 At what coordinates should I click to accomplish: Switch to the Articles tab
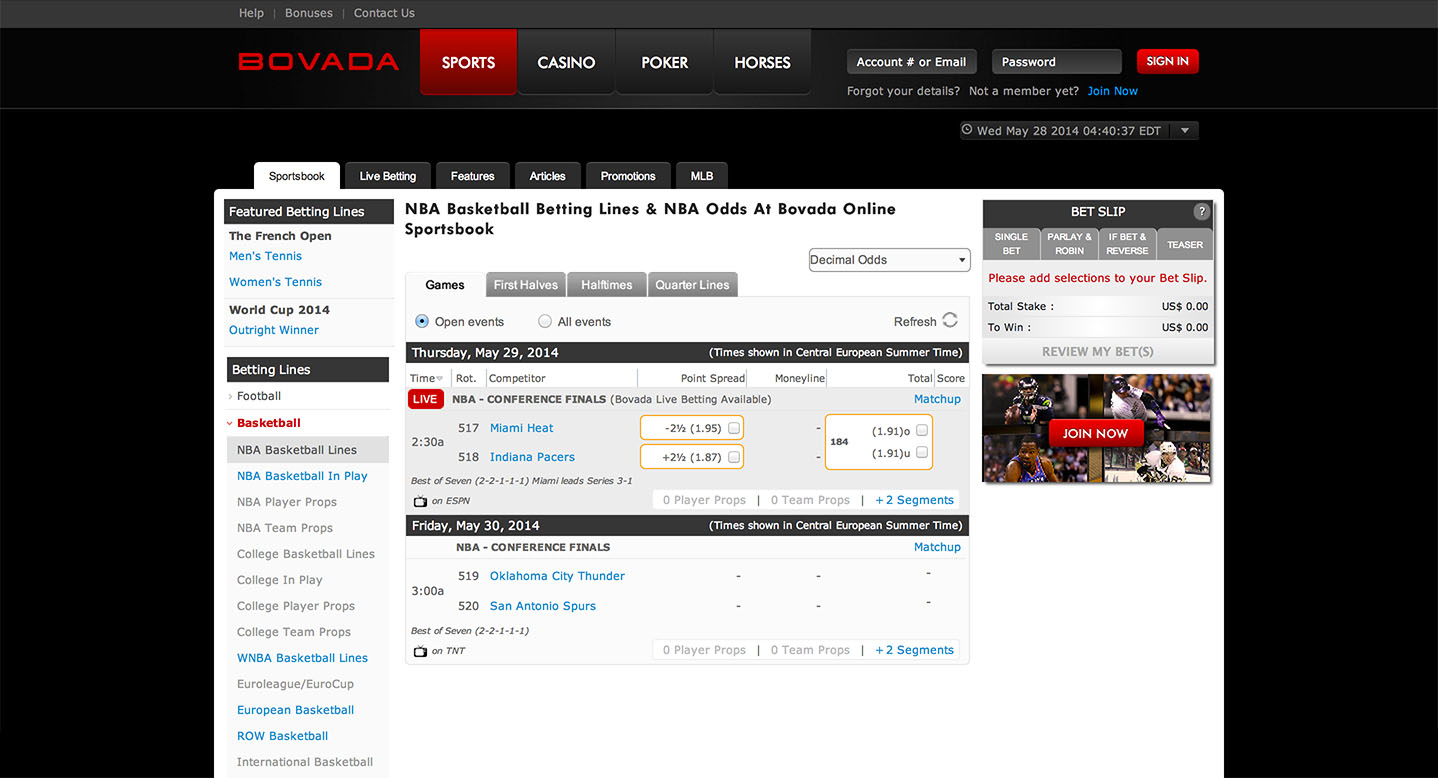click(548, 176)
